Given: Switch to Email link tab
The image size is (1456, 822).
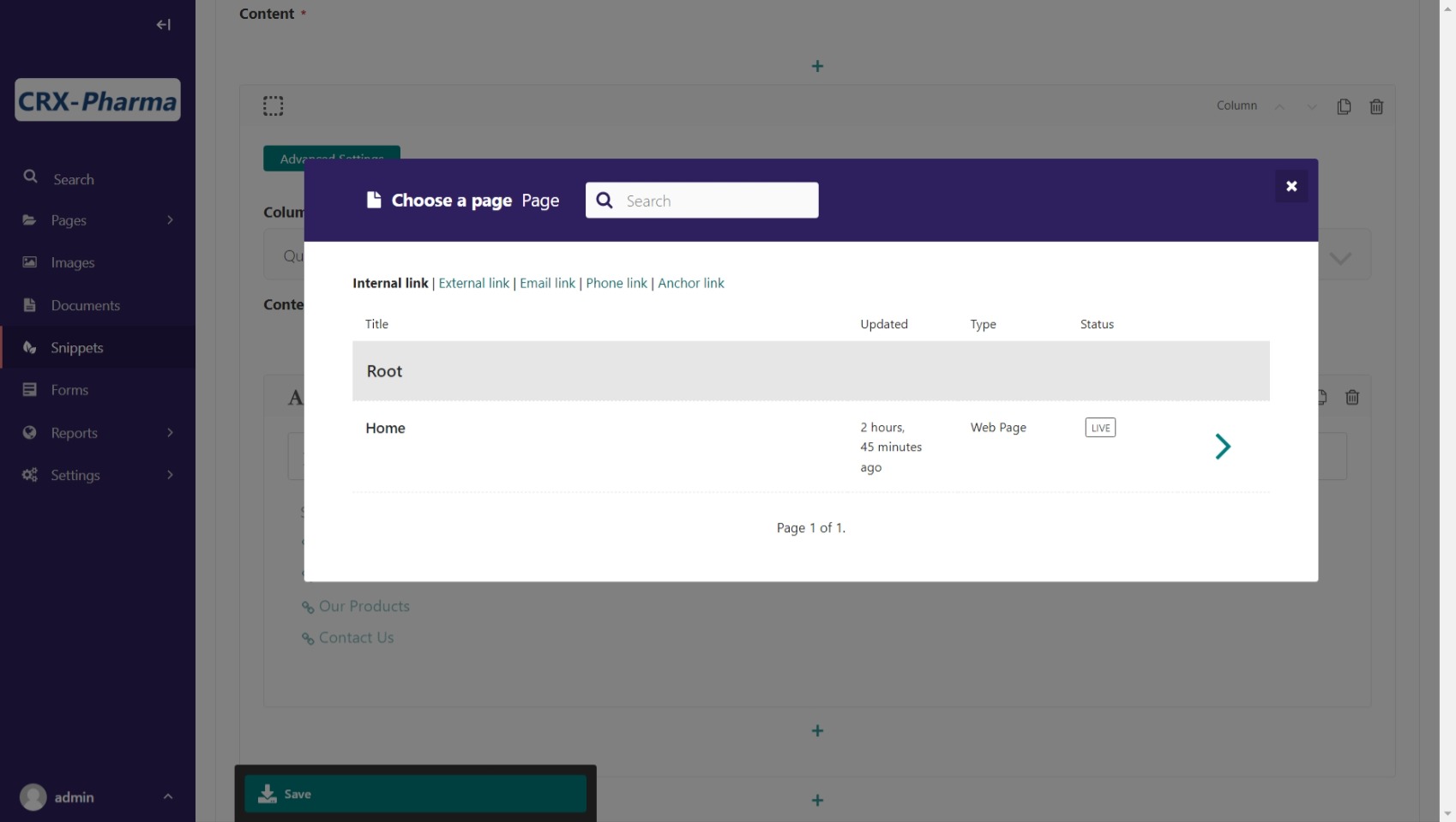Looking at the screenshot, I should [x=547, y=283].
